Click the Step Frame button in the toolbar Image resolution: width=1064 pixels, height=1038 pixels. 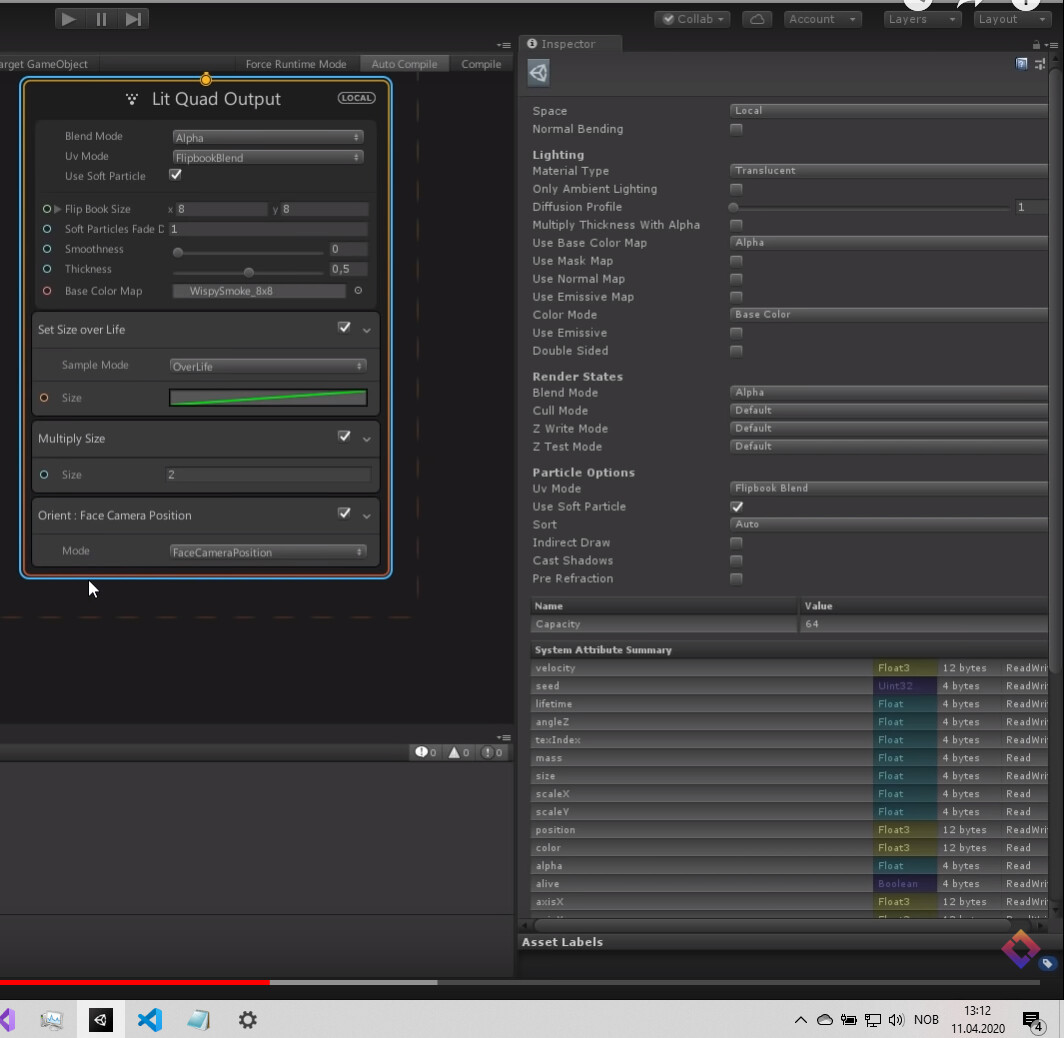[x=133, y=18]
